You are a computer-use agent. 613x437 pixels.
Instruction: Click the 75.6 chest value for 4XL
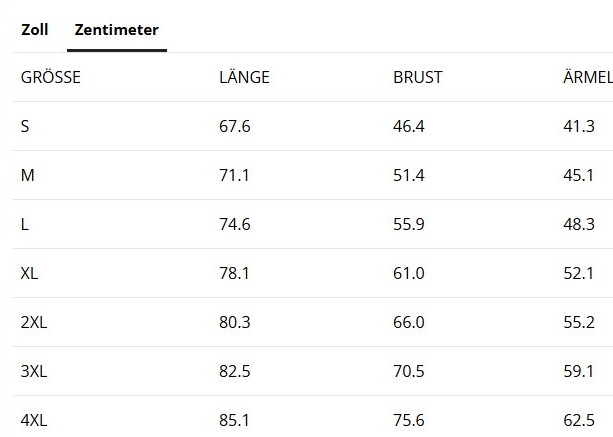click(x=409, y=420)
